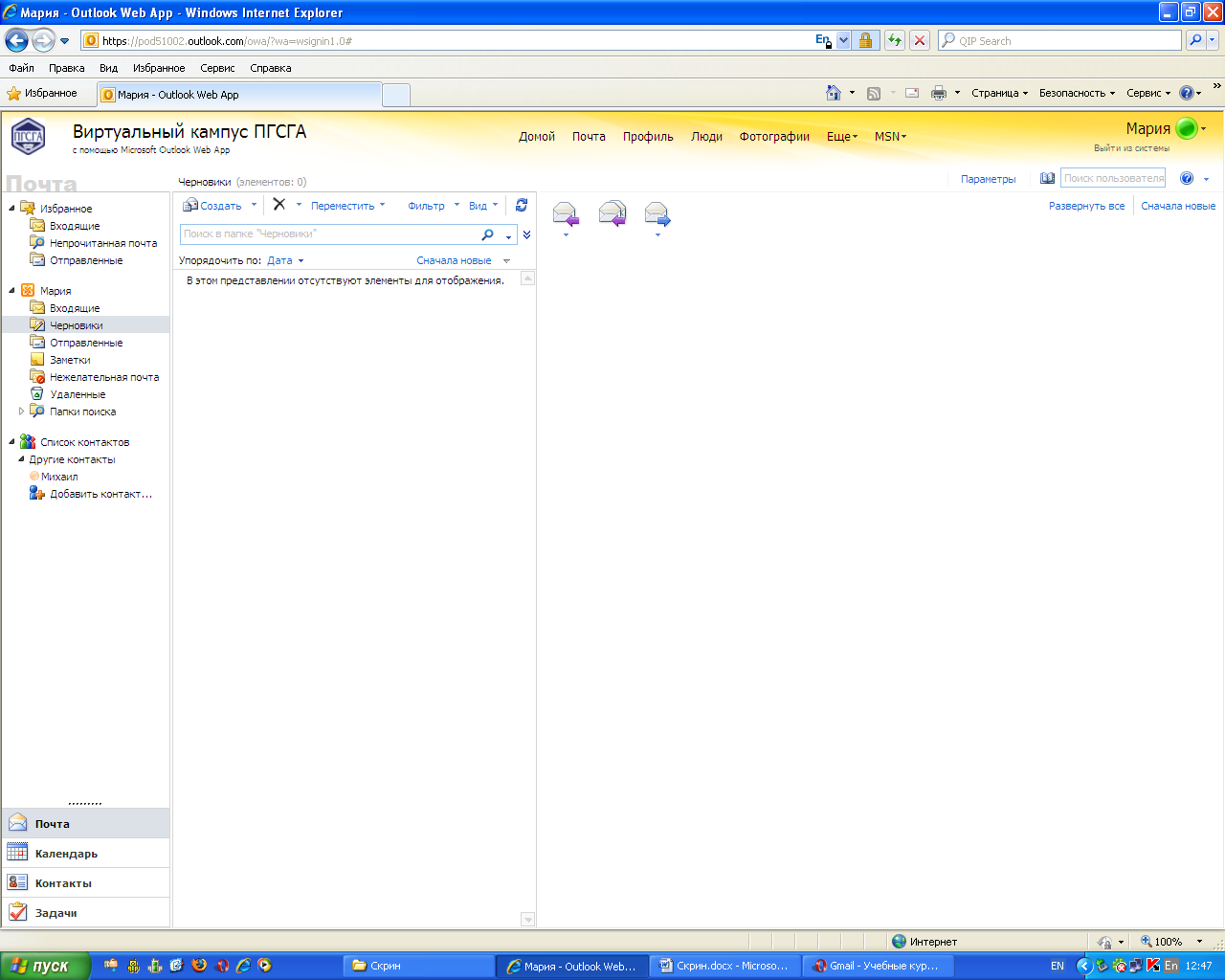Open the Избранное menu in the menu bar

[x=159, y=68]
